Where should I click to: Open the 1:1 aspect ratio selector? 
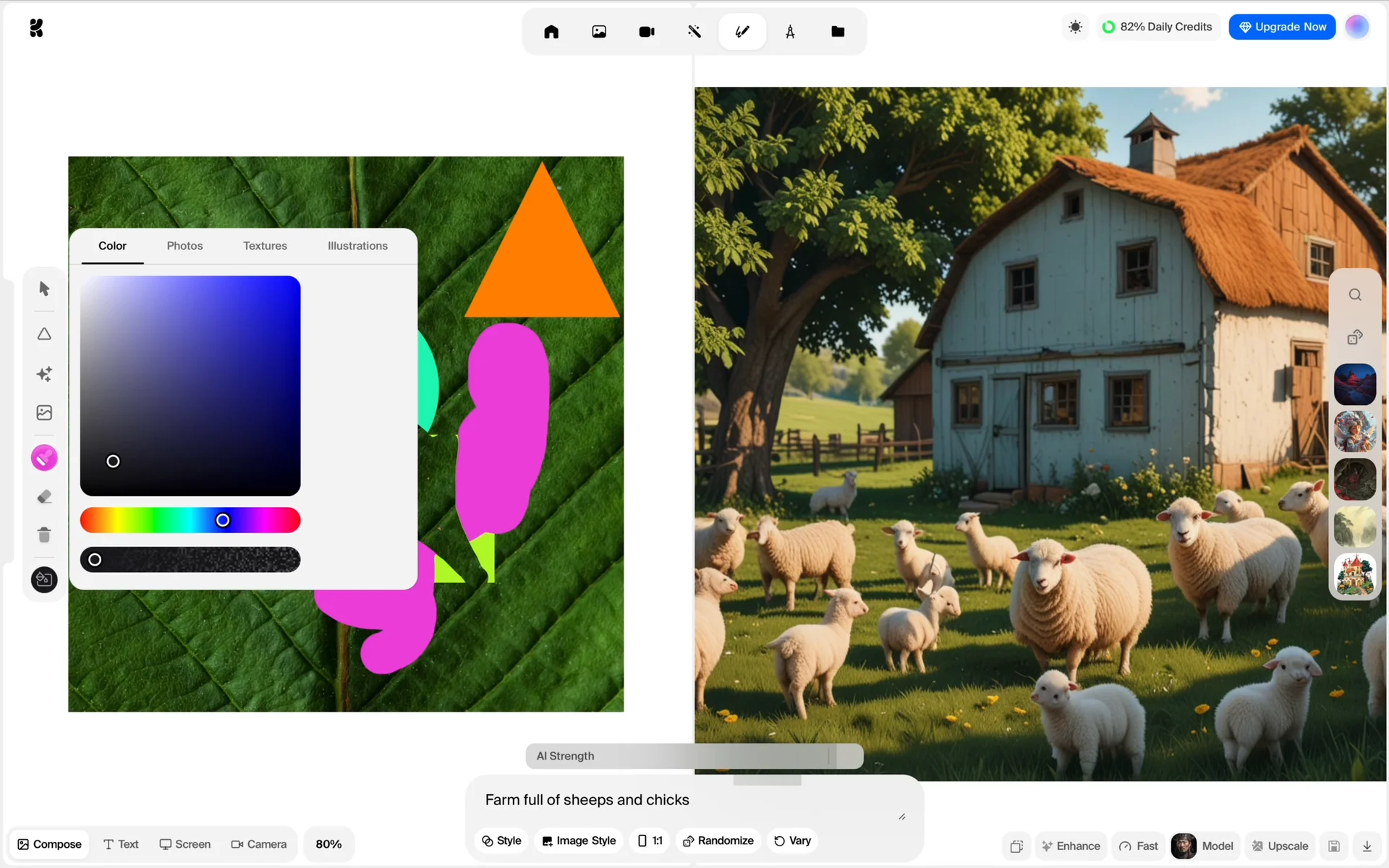pos(650,841)
